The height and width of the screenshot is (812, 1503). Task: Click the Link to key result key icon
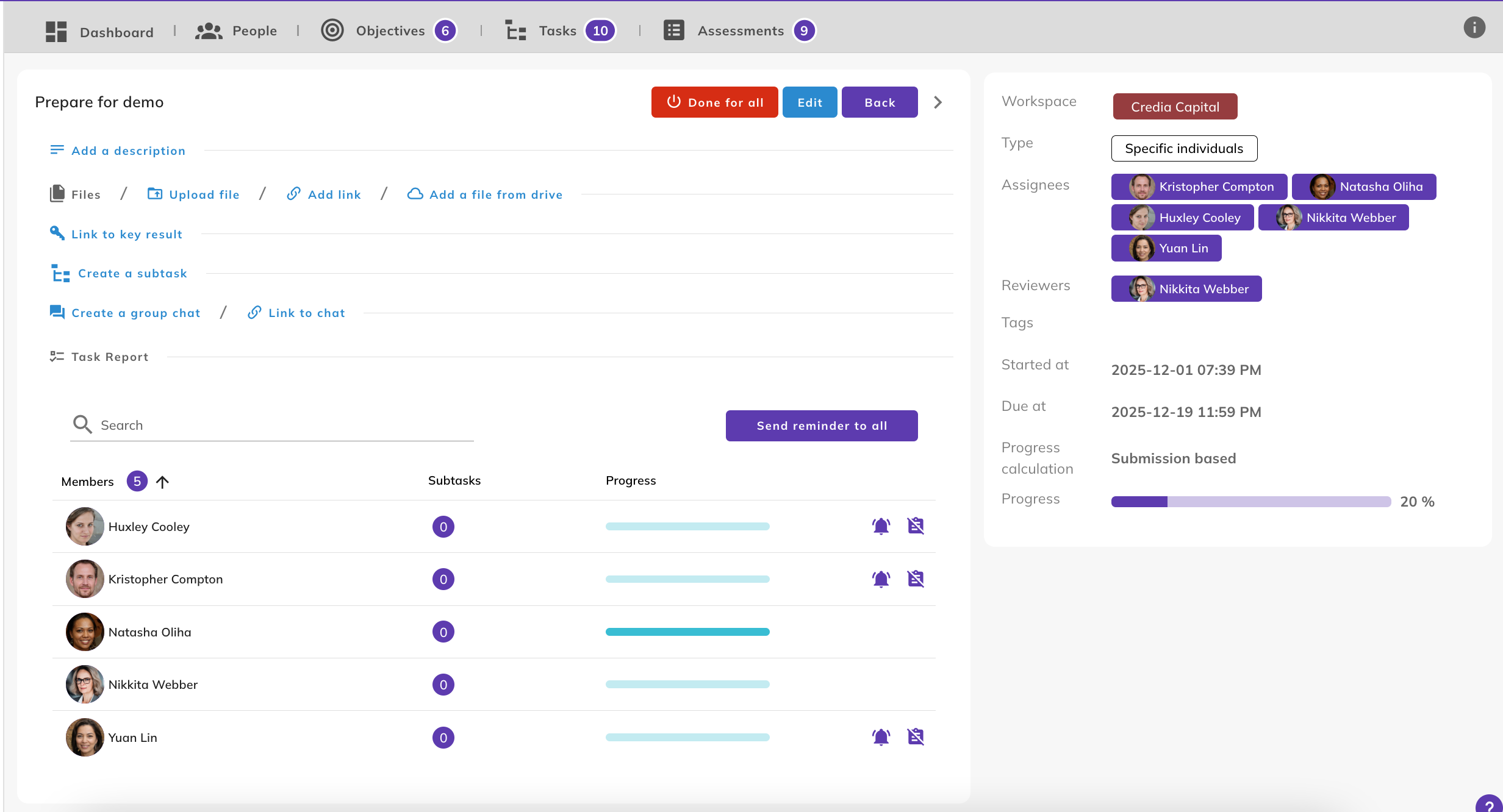(57, 233)
